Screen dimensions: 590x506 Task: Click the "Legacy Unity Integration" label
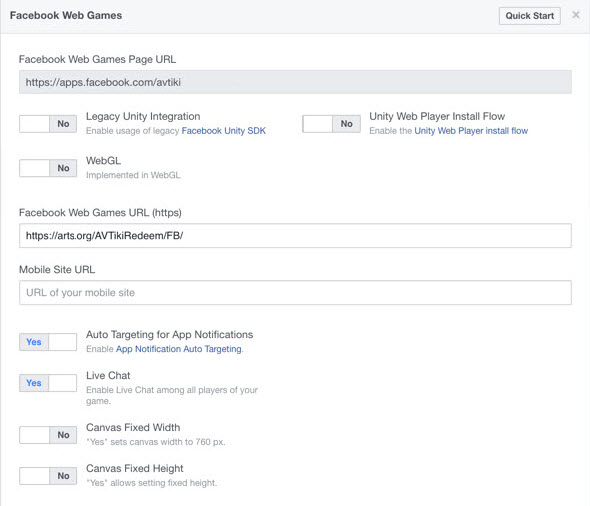click(x=143, y=117)
